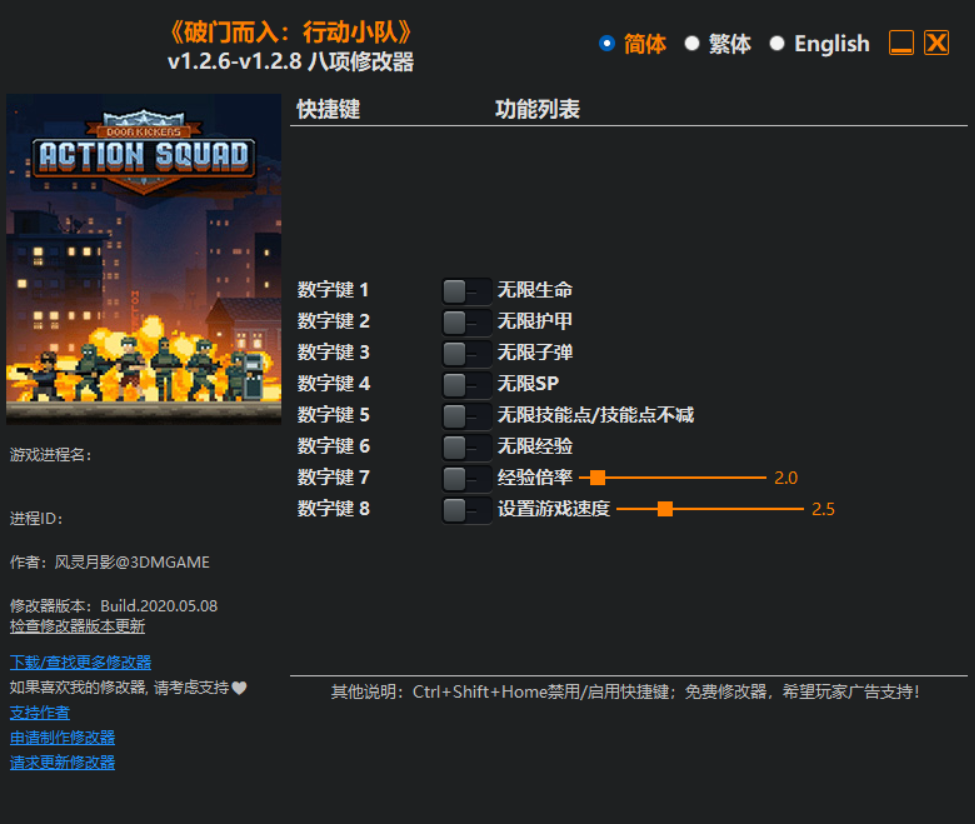Toggle 无限生命 on
The height and width of the screenshot is (824, 975).
[x=466, y=291]
